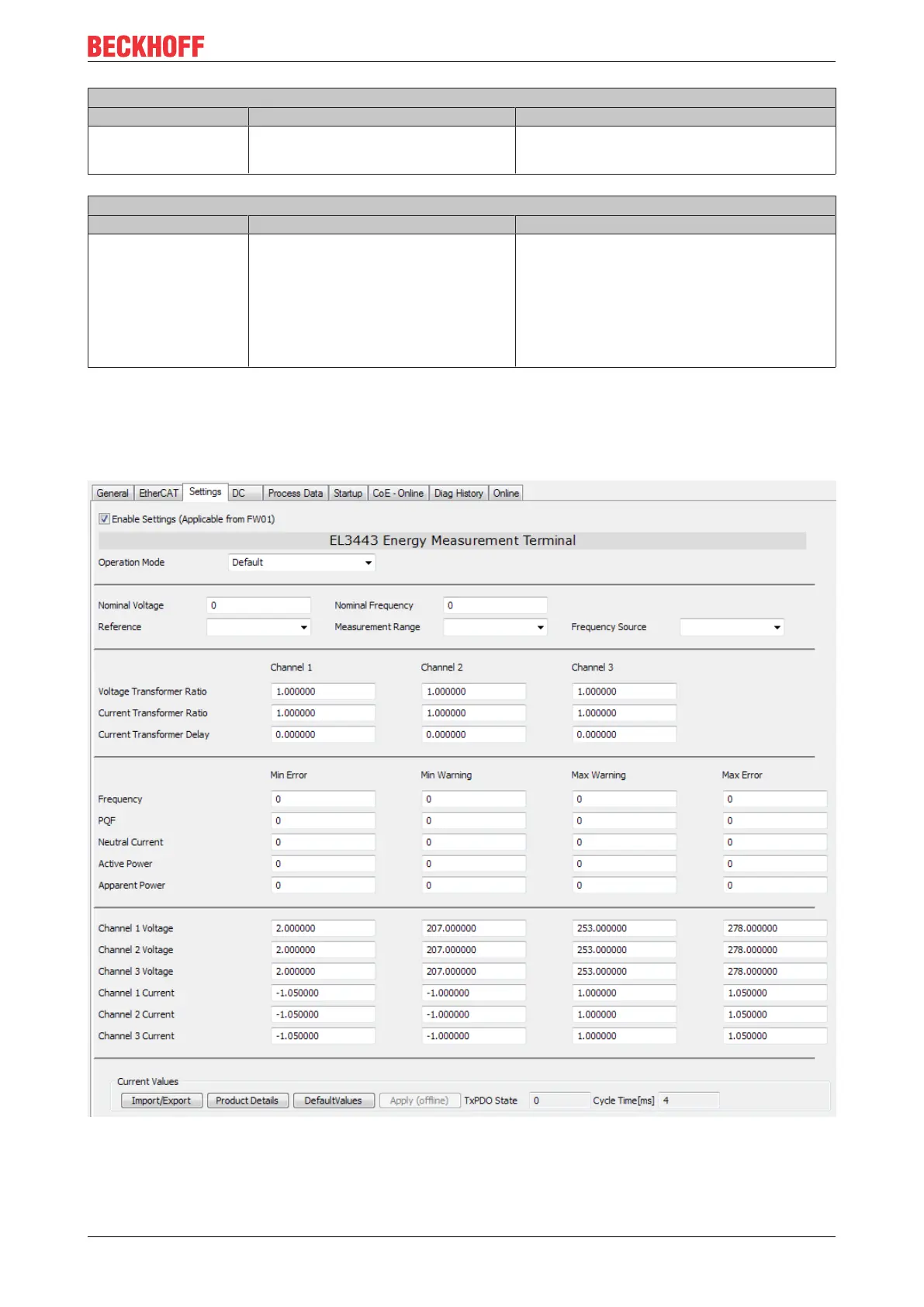Click Channel 1 Voltage Max Warning field
Screen dimensions: 924x1307
tap(625, 928)
